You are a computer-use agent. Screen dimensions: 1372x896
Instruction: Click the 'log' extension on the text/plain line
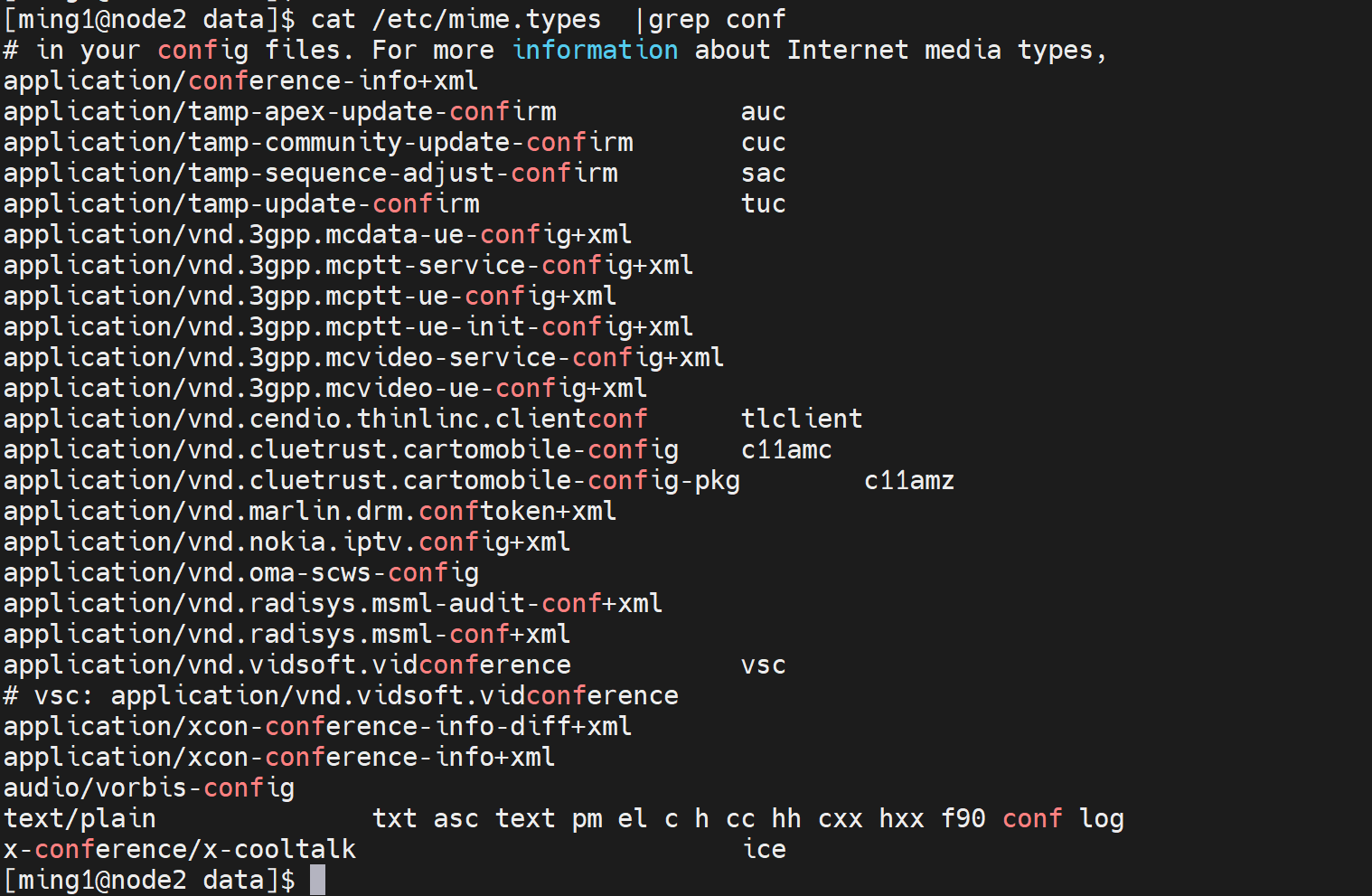tap(1102, 818)
